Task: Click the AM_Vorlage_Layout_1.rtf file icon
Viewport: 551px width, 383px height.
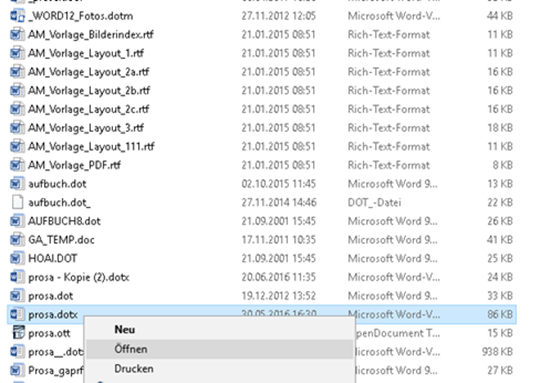Action: 18,53
